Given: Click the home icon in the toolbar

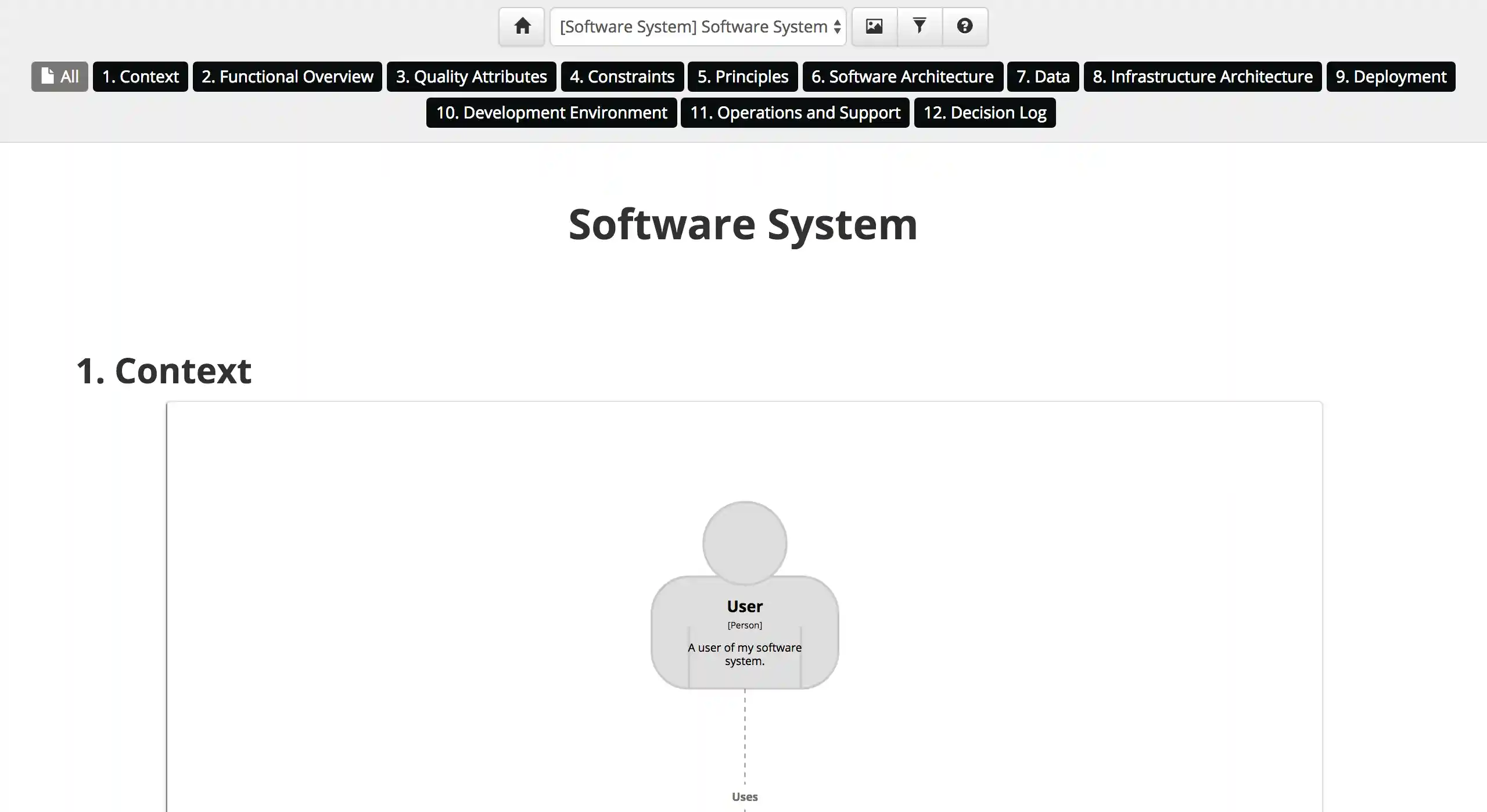Looking at the screenshot, I should click(x=521, y=26).
